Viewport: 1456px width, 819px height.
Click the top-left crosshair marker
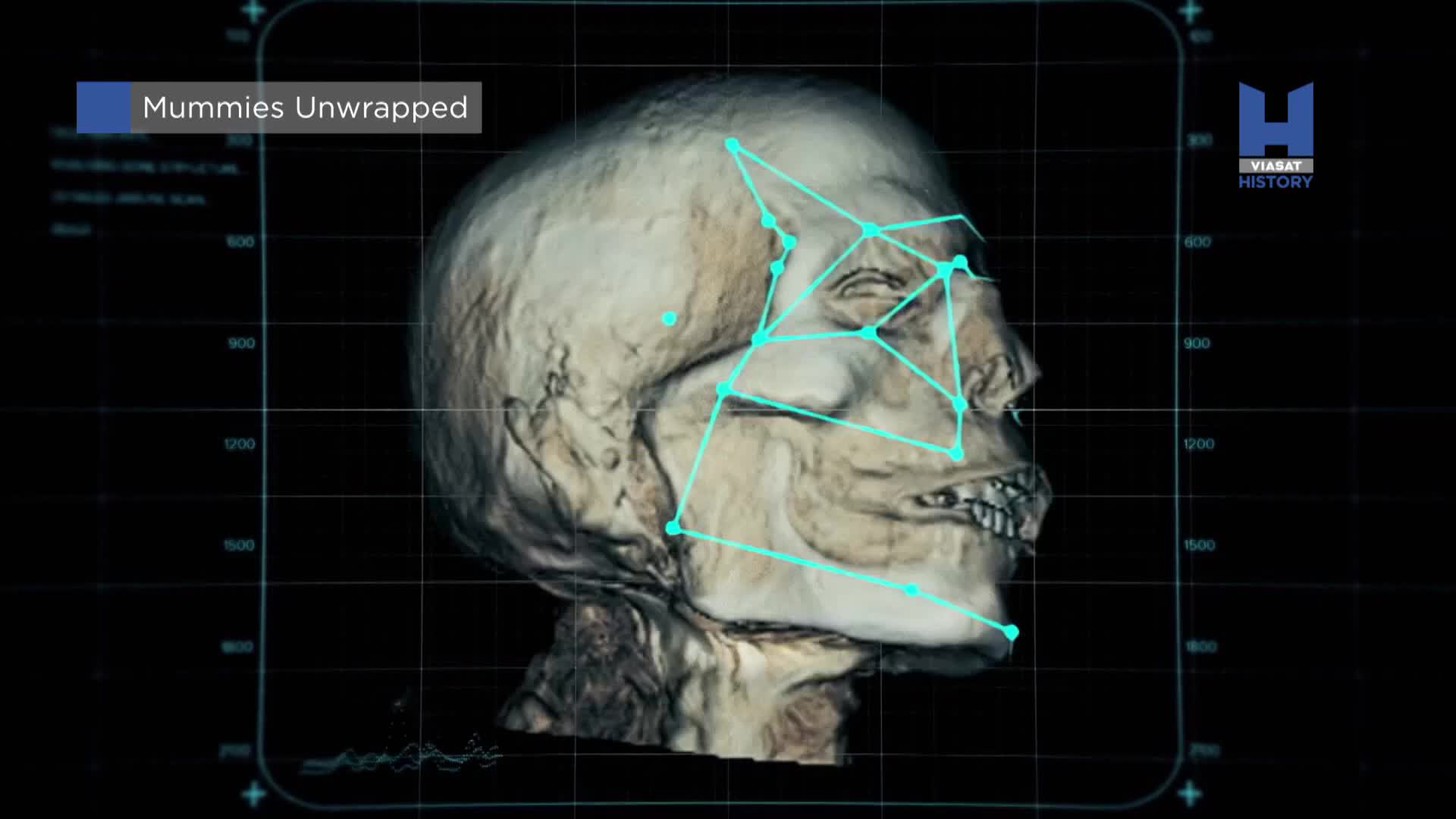coord(254,11)
